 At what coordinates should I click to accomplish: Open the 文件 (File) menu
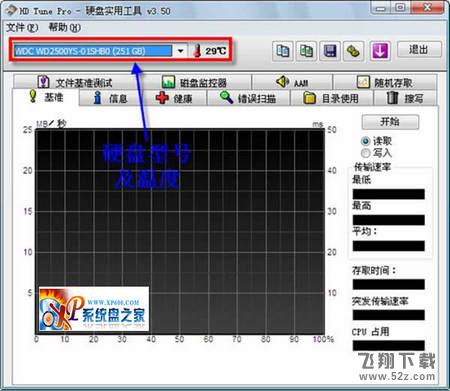22,27
